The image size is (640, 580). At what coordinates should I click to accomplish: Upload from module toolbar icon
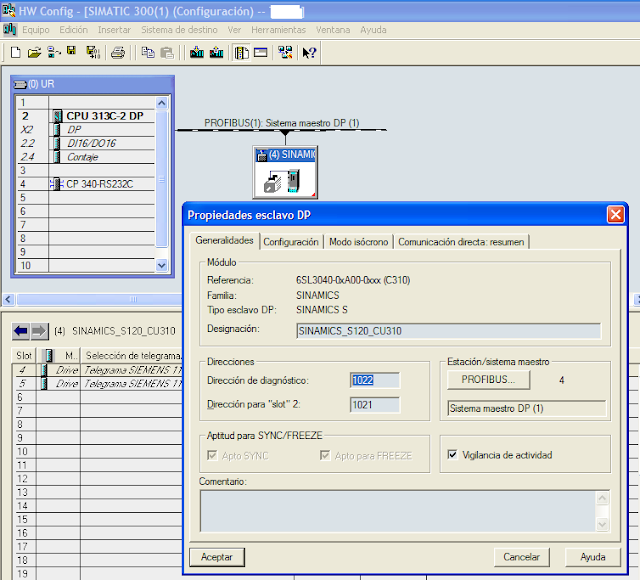click(216, 53)
